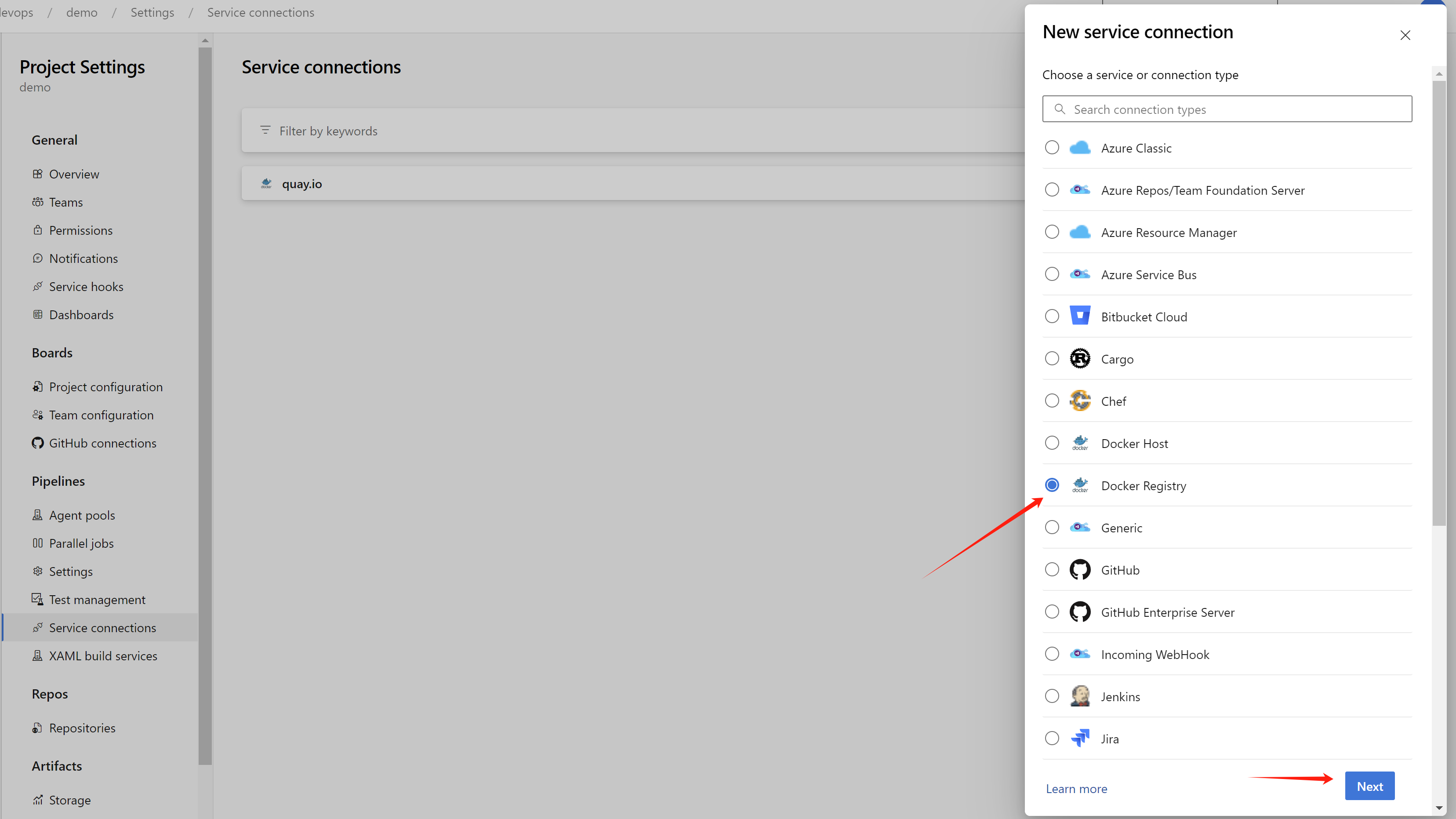
Task: Click the Azure Classic cloud icon
Action: tap(1079, 148)
